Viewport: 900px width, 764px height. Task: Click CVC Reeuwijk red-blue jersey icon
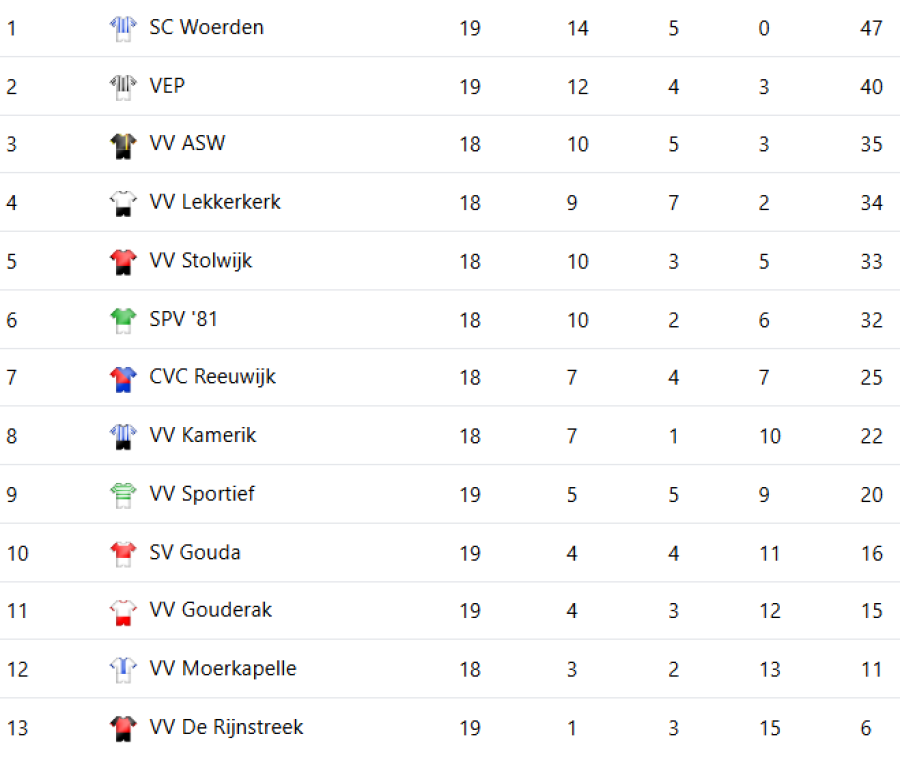[122, 378]
